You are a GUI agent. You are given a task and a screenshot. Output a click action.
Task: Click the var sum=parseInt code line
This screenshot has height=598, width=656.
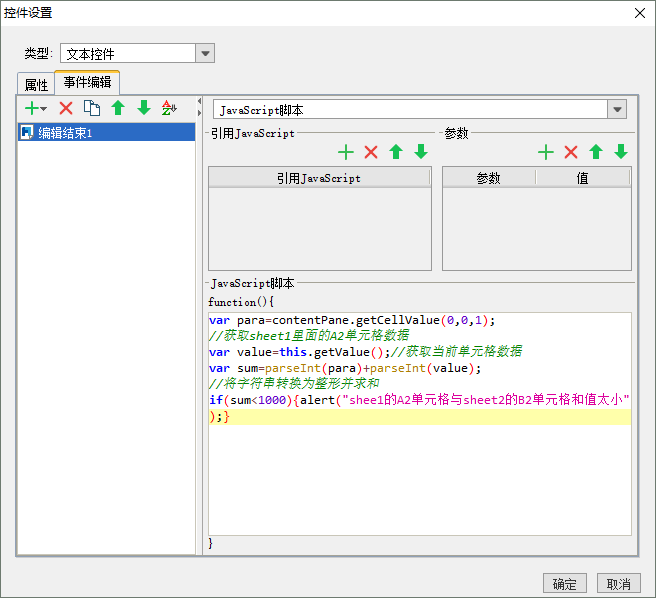[345, 368]
